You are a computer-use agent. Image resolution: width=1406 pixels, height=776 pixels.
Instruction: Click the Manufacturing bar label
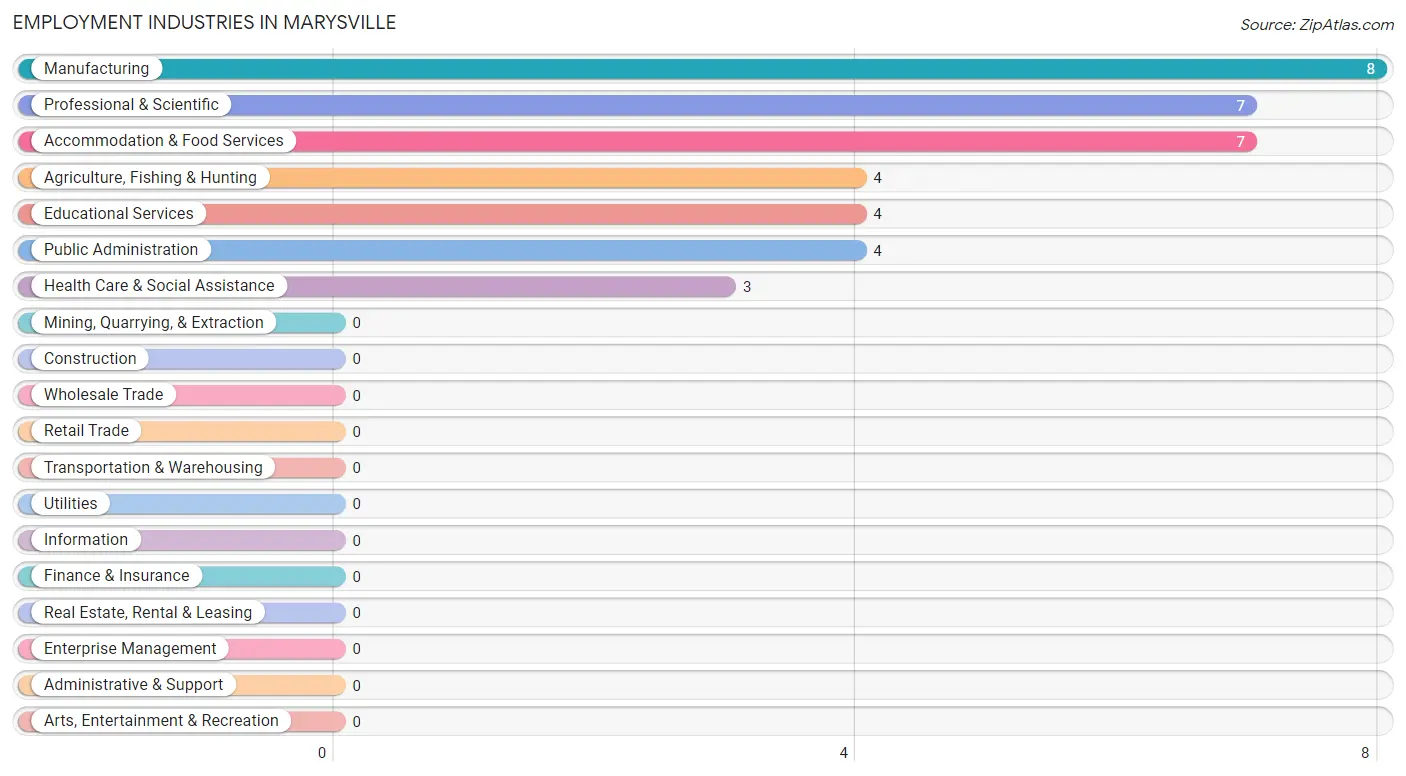point(96,68)
